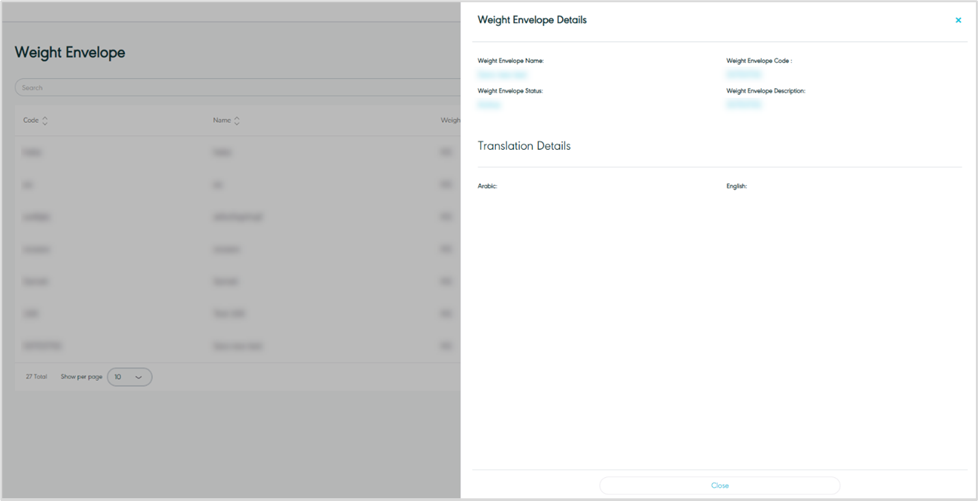The width and height of the screenshot is (978, 501).
Task: Click the blurred Weight Envelope Name value
Action: coord(502,74)
